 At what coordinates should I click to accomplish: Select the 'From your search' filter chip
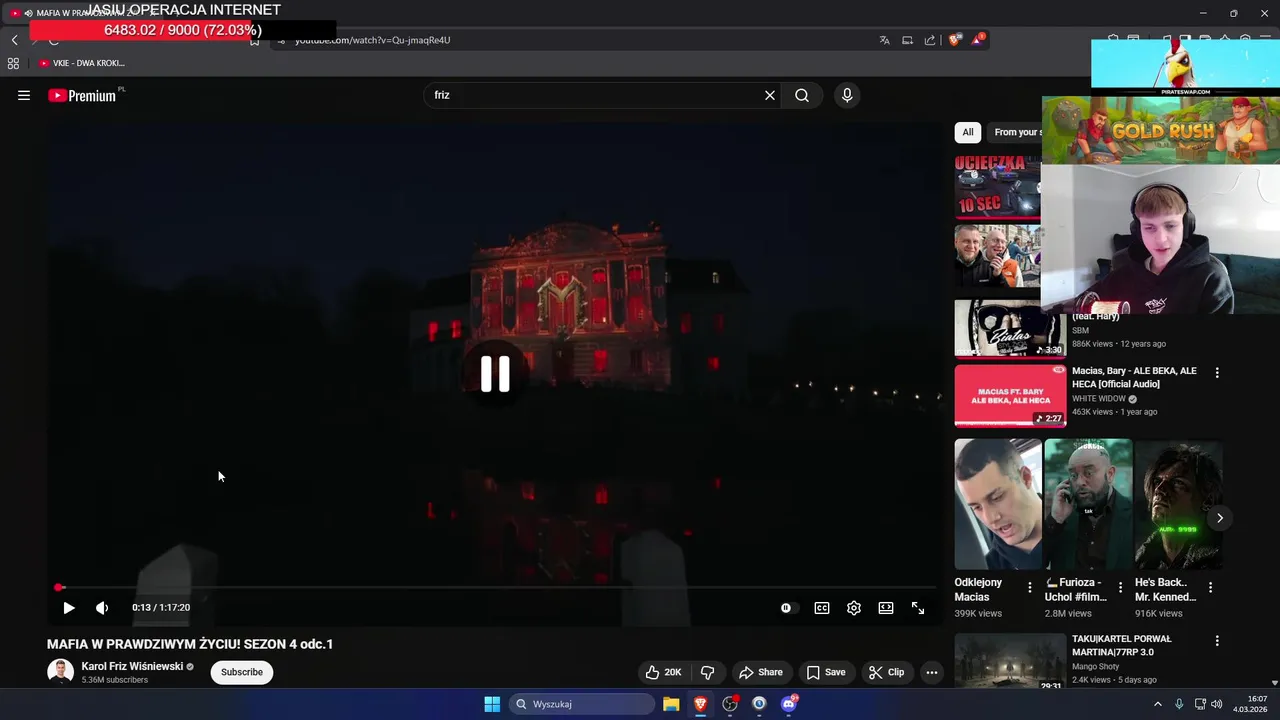(1014, 132)
